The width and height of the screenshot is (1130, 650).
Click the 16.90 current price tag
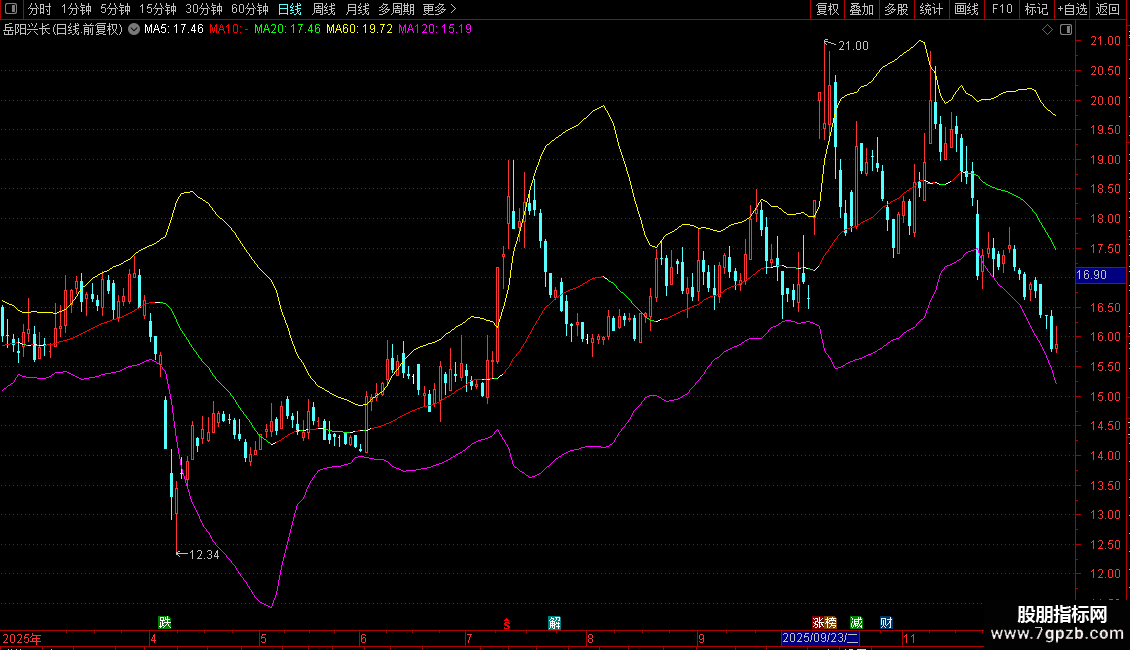click(x=1100, y=275)
